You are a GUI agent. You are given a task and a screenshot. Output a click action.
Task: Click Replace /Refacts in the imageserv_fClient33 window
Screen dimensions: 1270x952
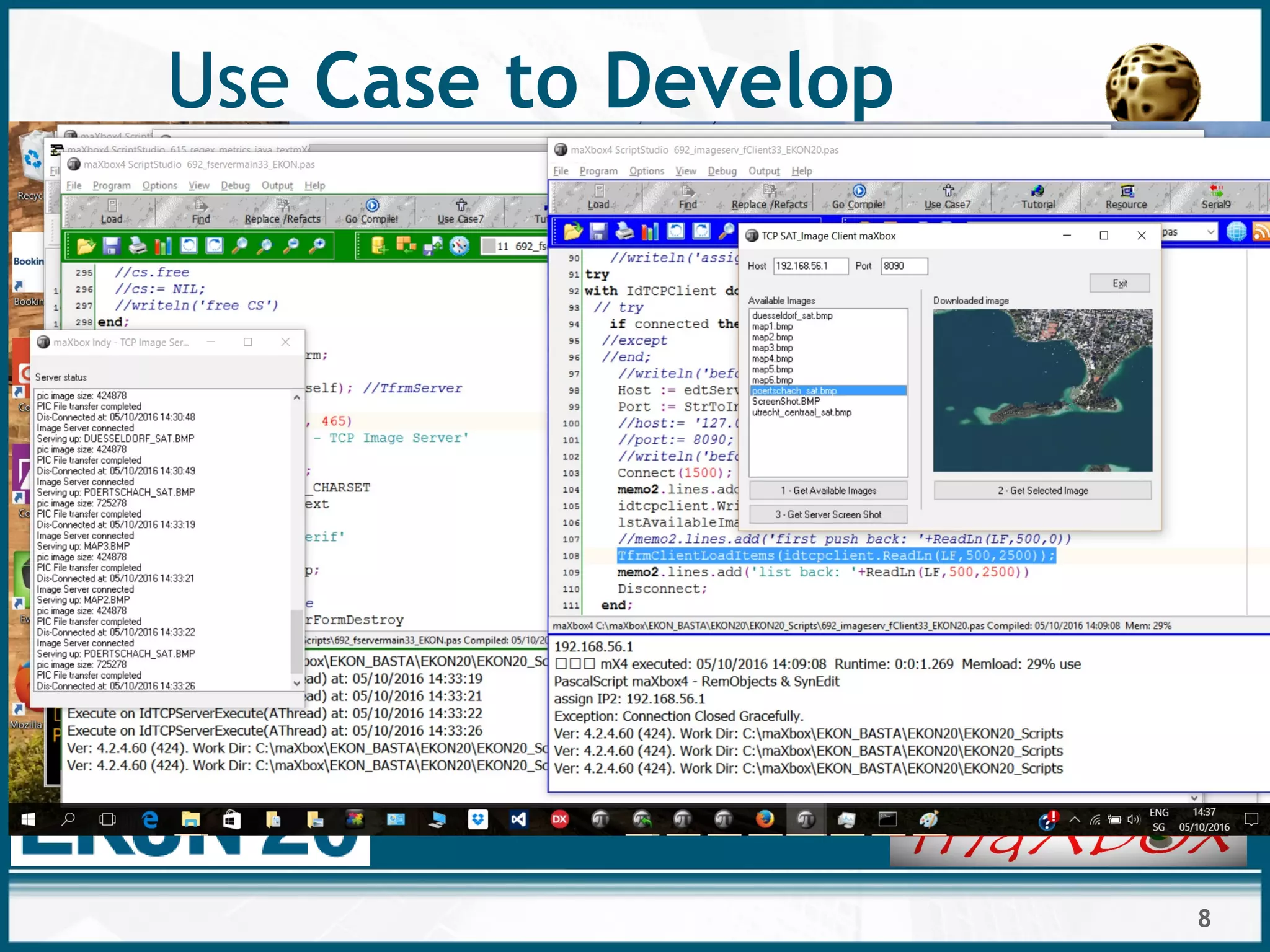(x=770, y=197)
